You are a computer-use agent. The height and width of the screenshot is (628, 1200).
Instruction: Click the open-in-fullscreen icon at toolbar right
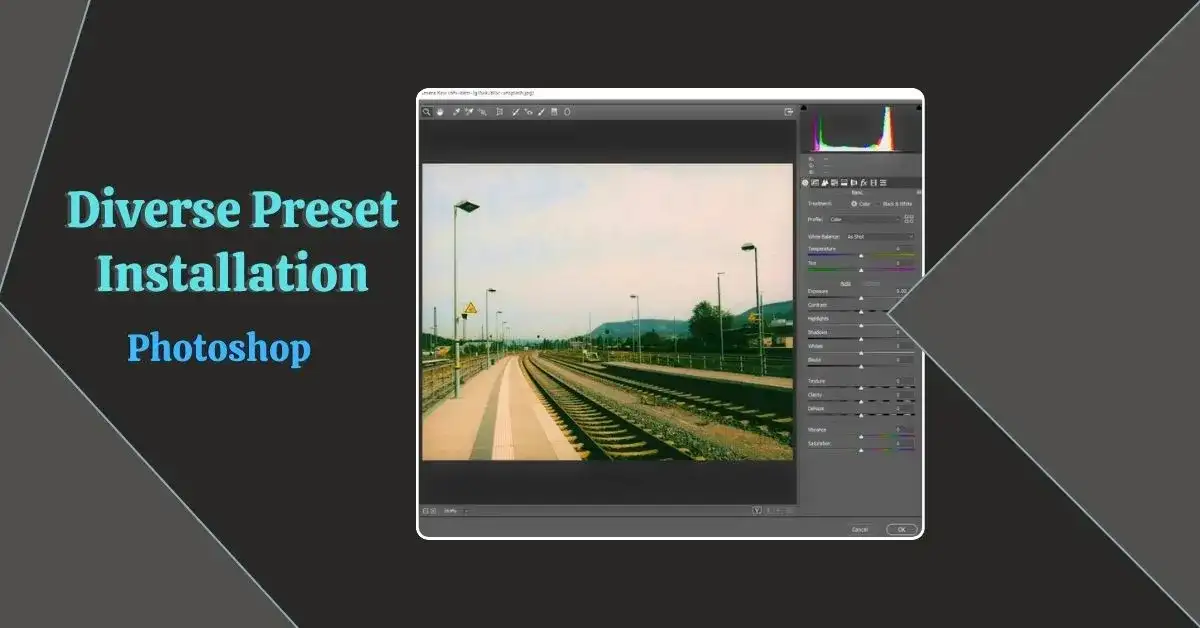tap(789, 112)
